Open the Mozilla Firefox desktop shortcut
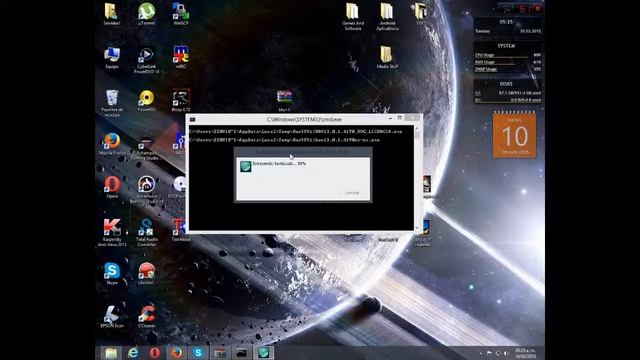Screen dimensions: 640x360 tap(112, 144)
